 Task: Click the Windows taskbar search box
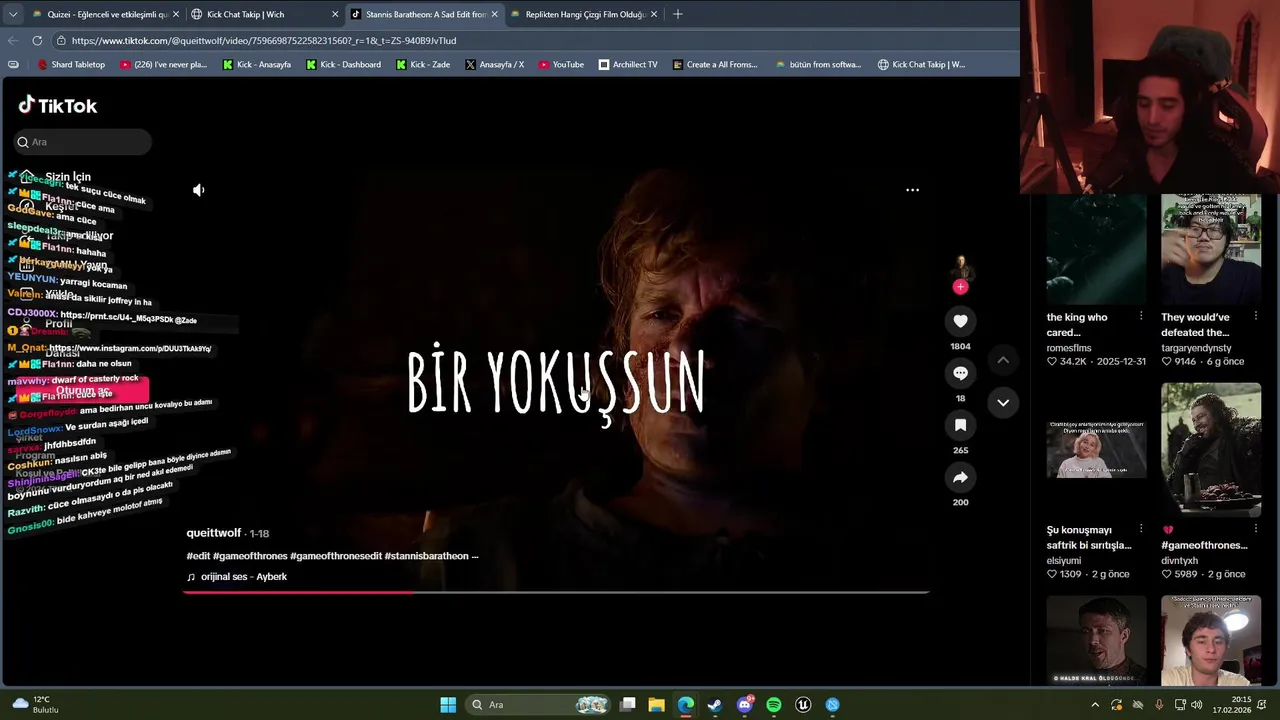pos(539,705)
